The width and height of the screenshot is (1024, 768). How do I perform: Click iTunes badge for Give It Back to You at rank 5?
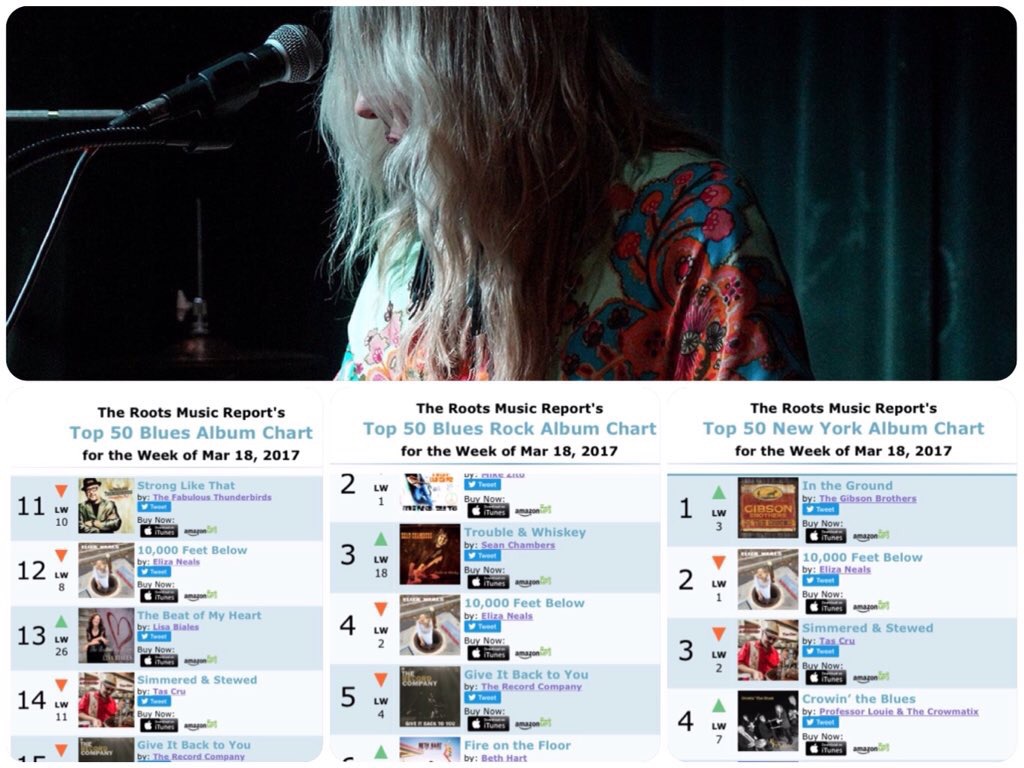click(x=488, y=724)
